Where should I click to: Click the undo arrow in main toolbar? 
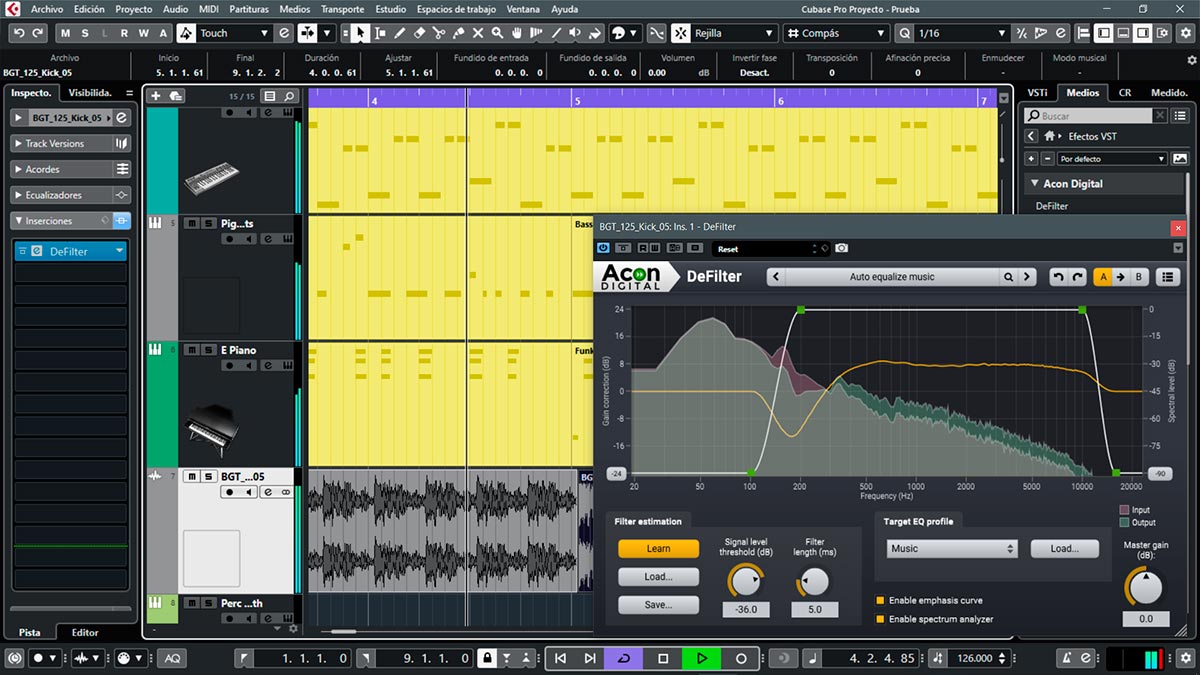[19, 33]
